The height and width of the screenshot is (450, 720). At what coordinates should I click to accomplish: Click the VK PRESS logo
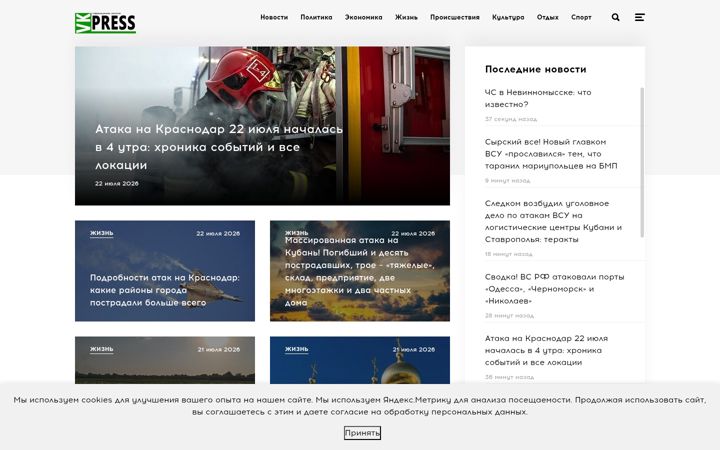point(105,23)
